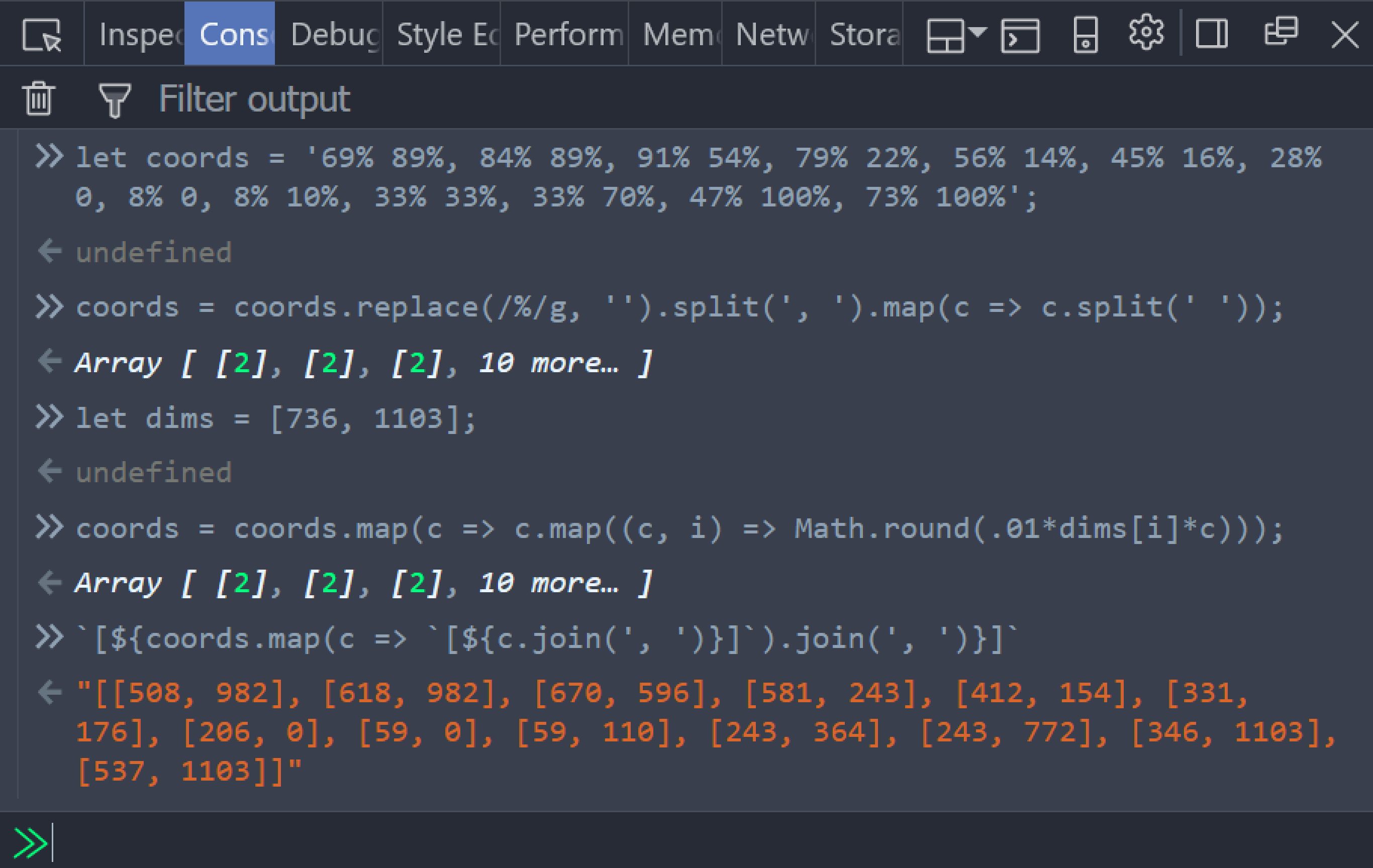The width and height of the screenshot is (1373, 868).
Task: Open the Performance tab
Action: pos(564,34)
